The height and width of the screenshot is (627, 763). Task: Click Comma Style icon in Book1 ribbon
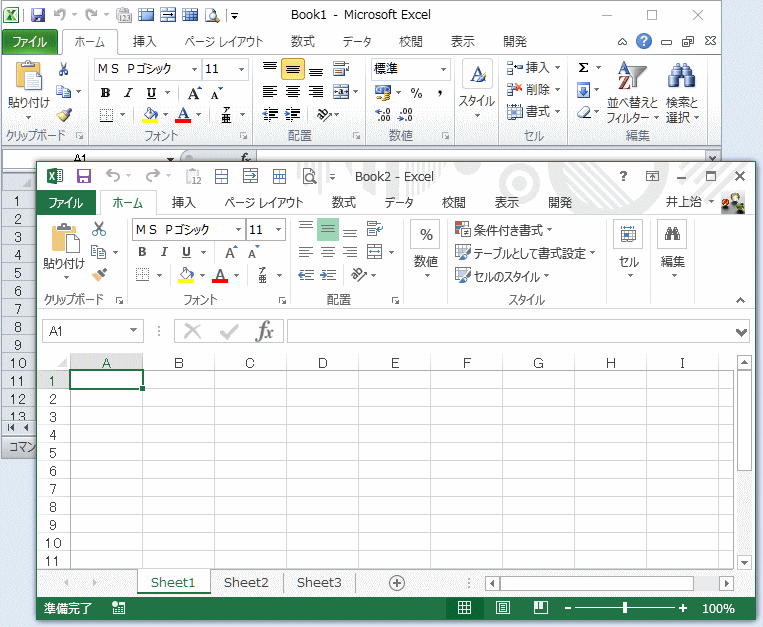439,92
